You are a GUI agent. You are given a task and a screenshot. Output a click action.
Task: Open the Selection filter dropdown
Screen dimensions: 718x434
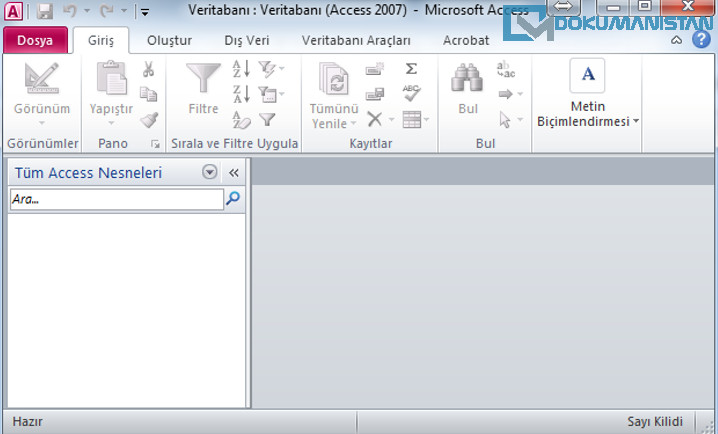click(x=272, y=69)
